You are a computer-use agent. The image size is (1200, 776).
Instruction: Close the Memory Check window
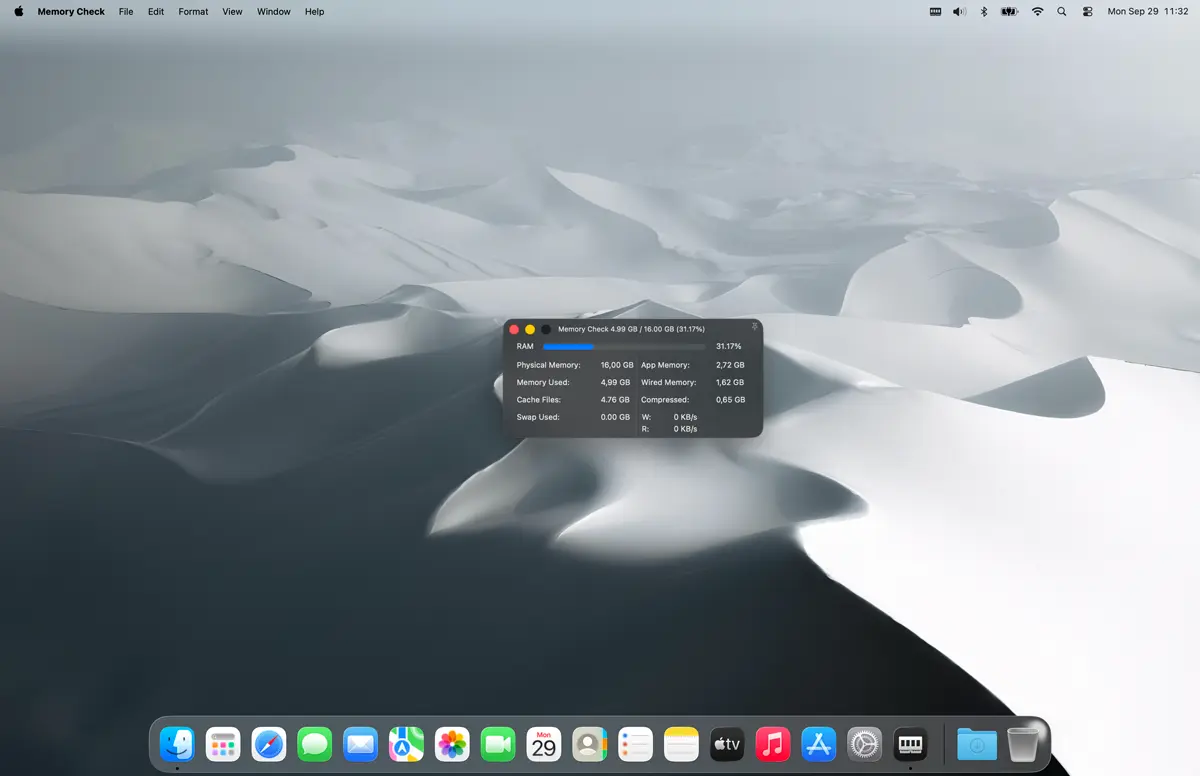(514, 329)
